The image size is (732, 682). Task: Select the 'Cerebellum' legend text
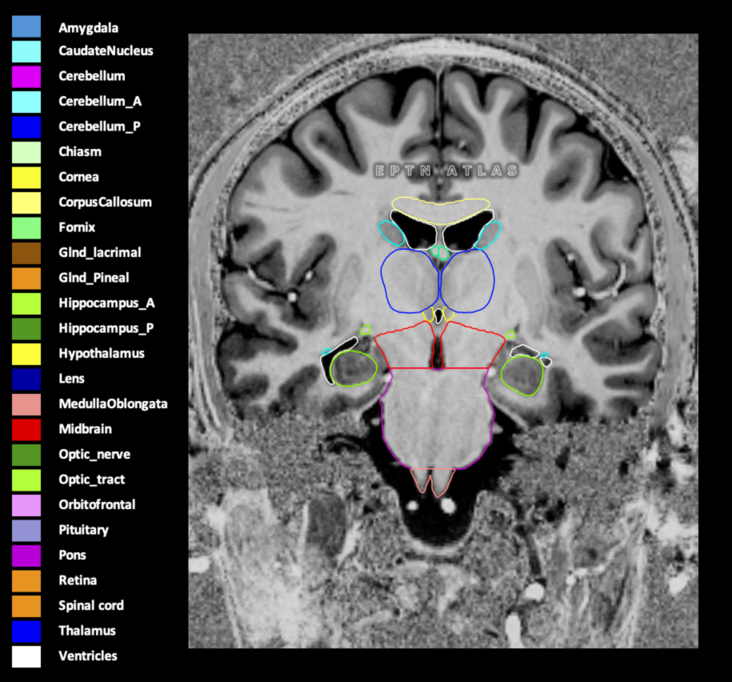(x=92, y=76)
